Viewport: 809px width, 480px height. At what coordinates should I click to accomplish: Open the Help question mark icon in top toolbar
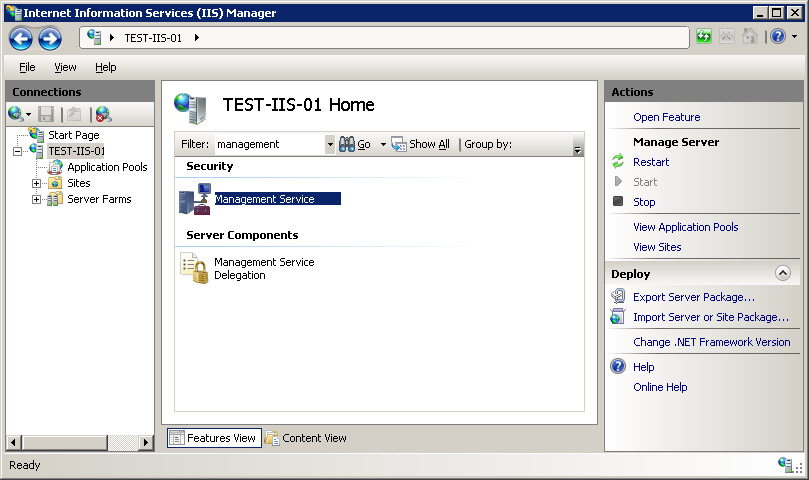(778, 36)
